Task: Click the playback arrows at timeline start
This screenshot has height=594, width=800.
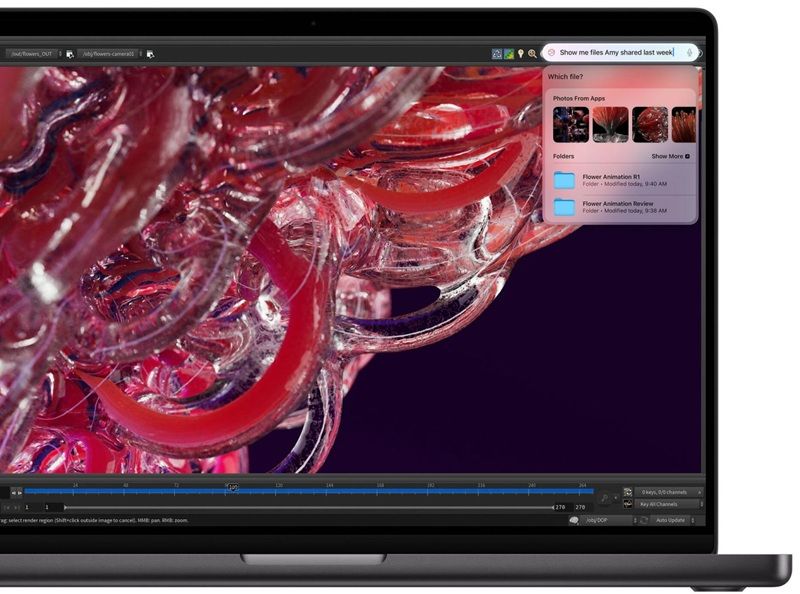Action: [x=16, y=492]
